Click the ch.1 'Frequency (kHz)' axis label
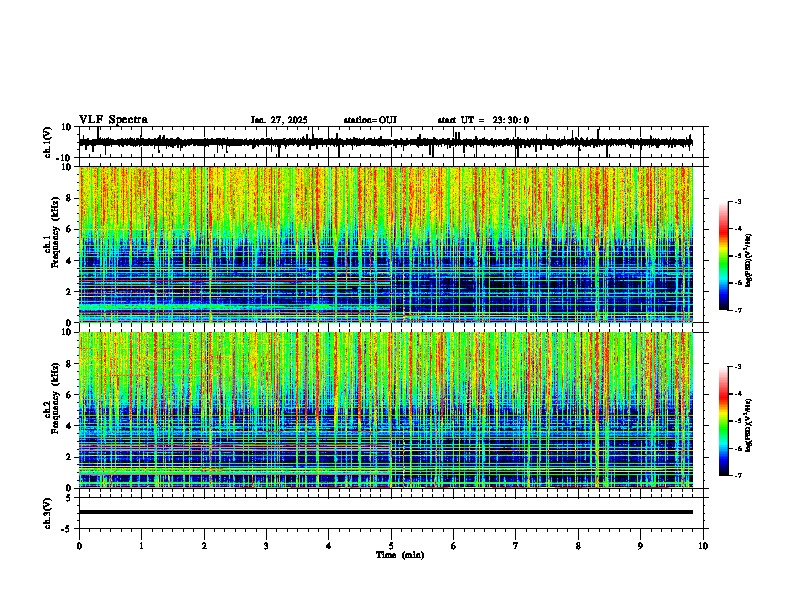 (x=55, y=232)
